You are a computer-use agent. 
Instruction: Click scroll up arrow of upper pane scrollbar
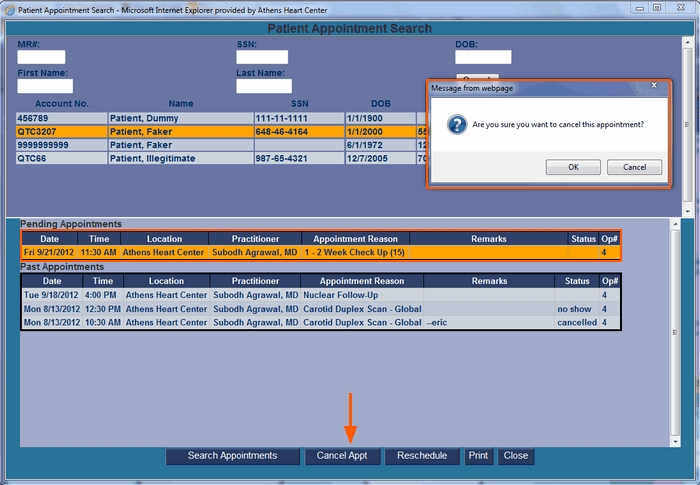click(x=688, y=43)
